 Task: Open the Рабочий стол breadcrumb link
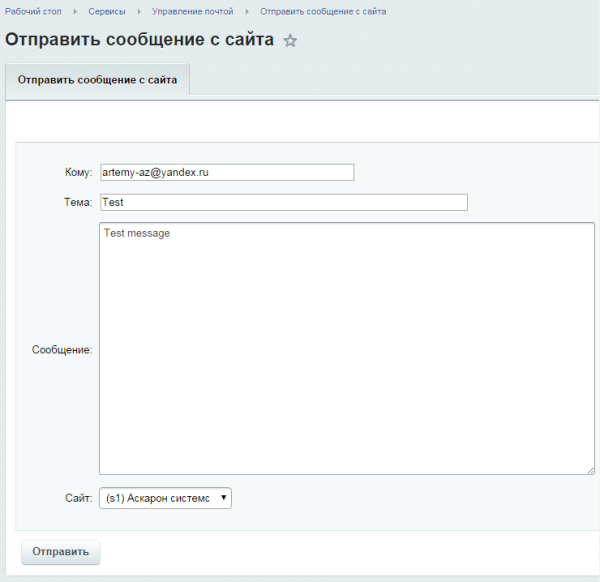click(x=32, y=11)
